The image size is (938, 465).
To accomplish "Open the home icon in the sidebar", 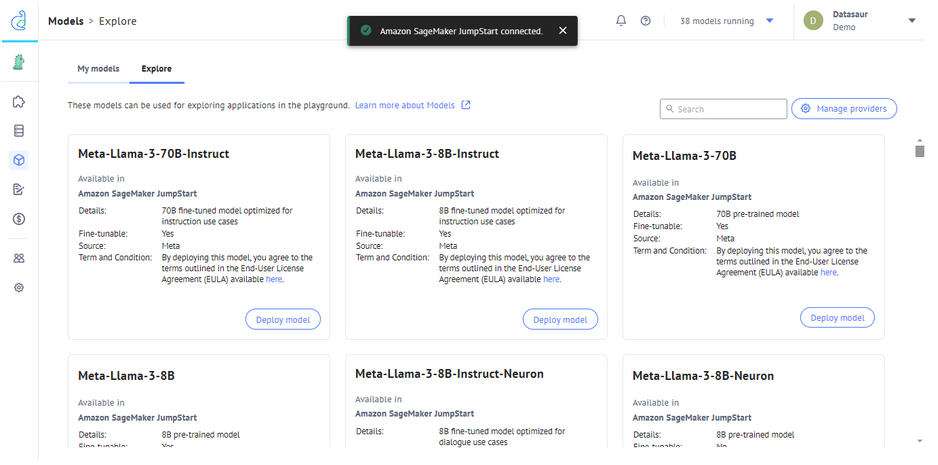I will pos(19,101).
